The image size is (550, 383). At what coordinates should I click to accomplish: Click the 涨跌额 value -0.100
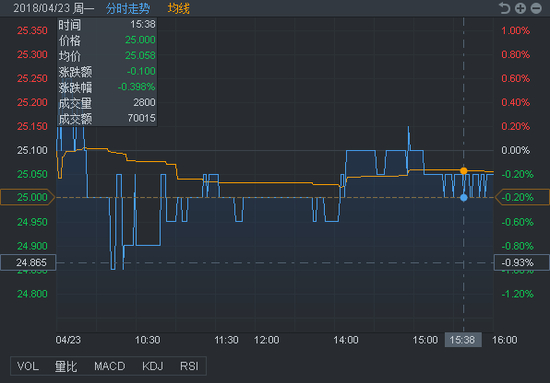click(141, 71)
